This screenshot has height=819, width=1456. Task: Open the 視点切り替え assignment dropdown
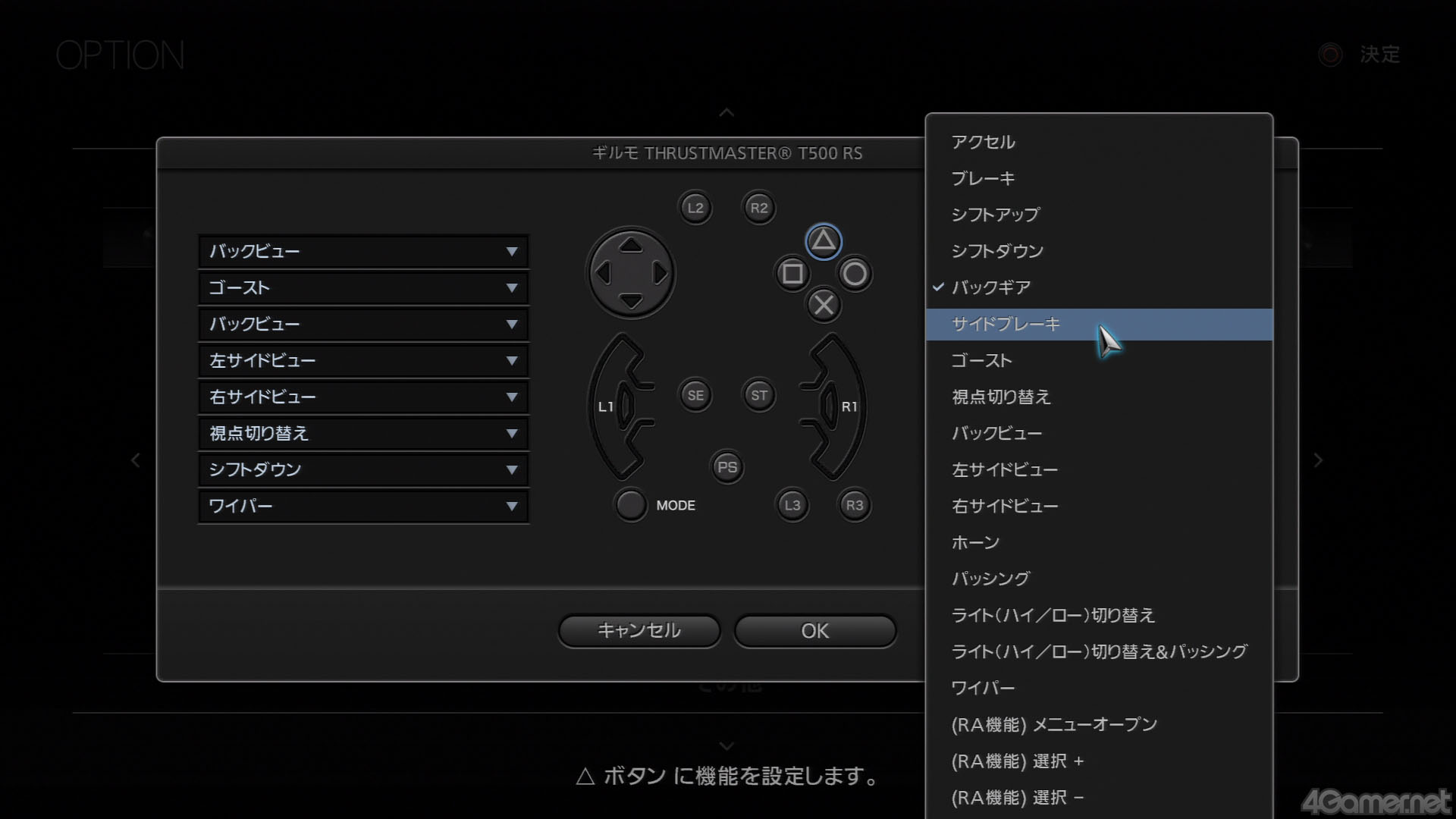363,434
